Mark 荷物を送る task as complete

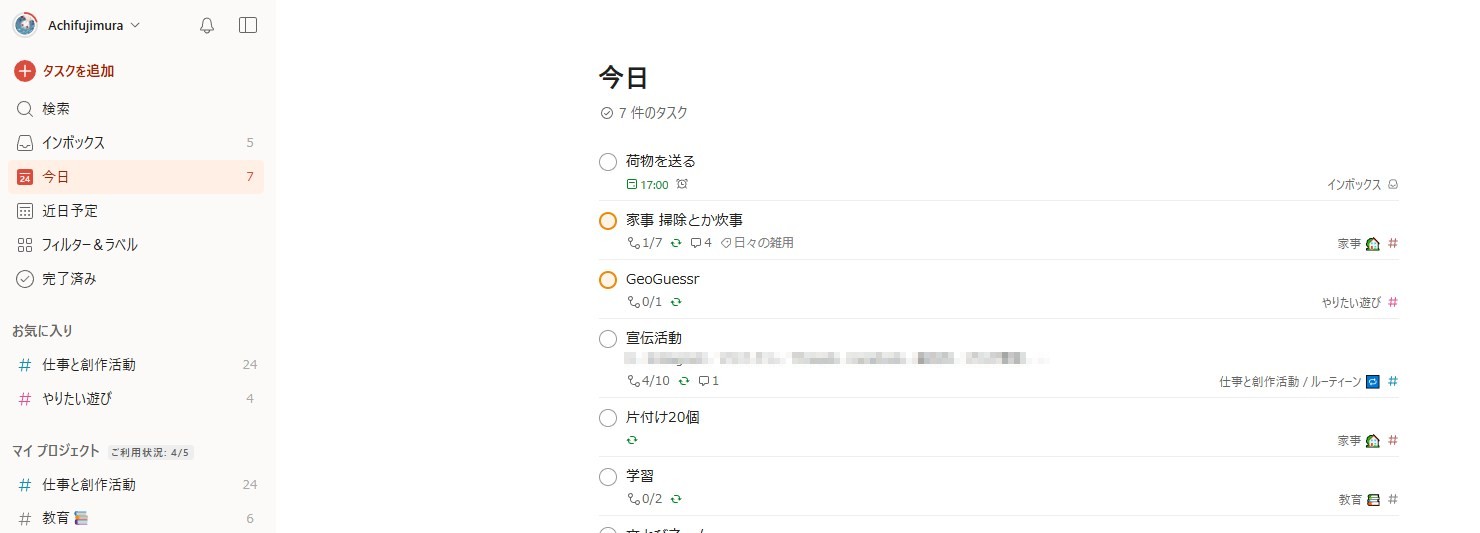click(607, 162)
